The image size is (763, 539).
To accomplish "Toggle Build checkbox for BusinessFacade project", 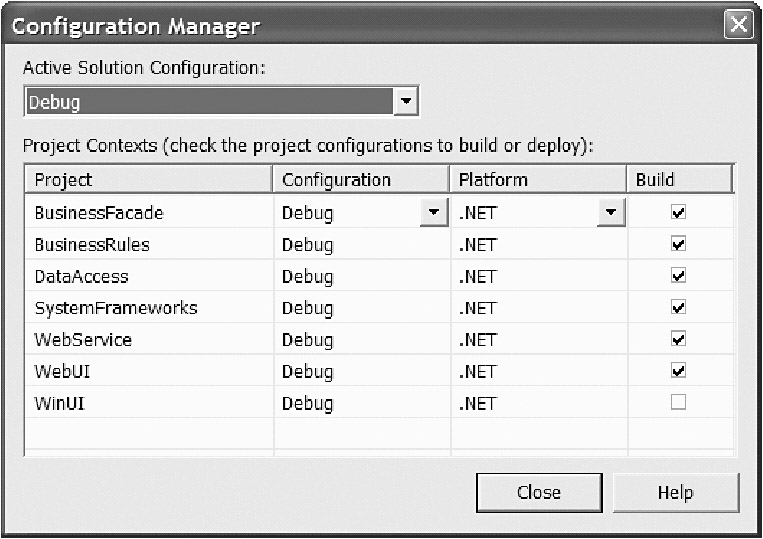I will click(x=679, y=213).
